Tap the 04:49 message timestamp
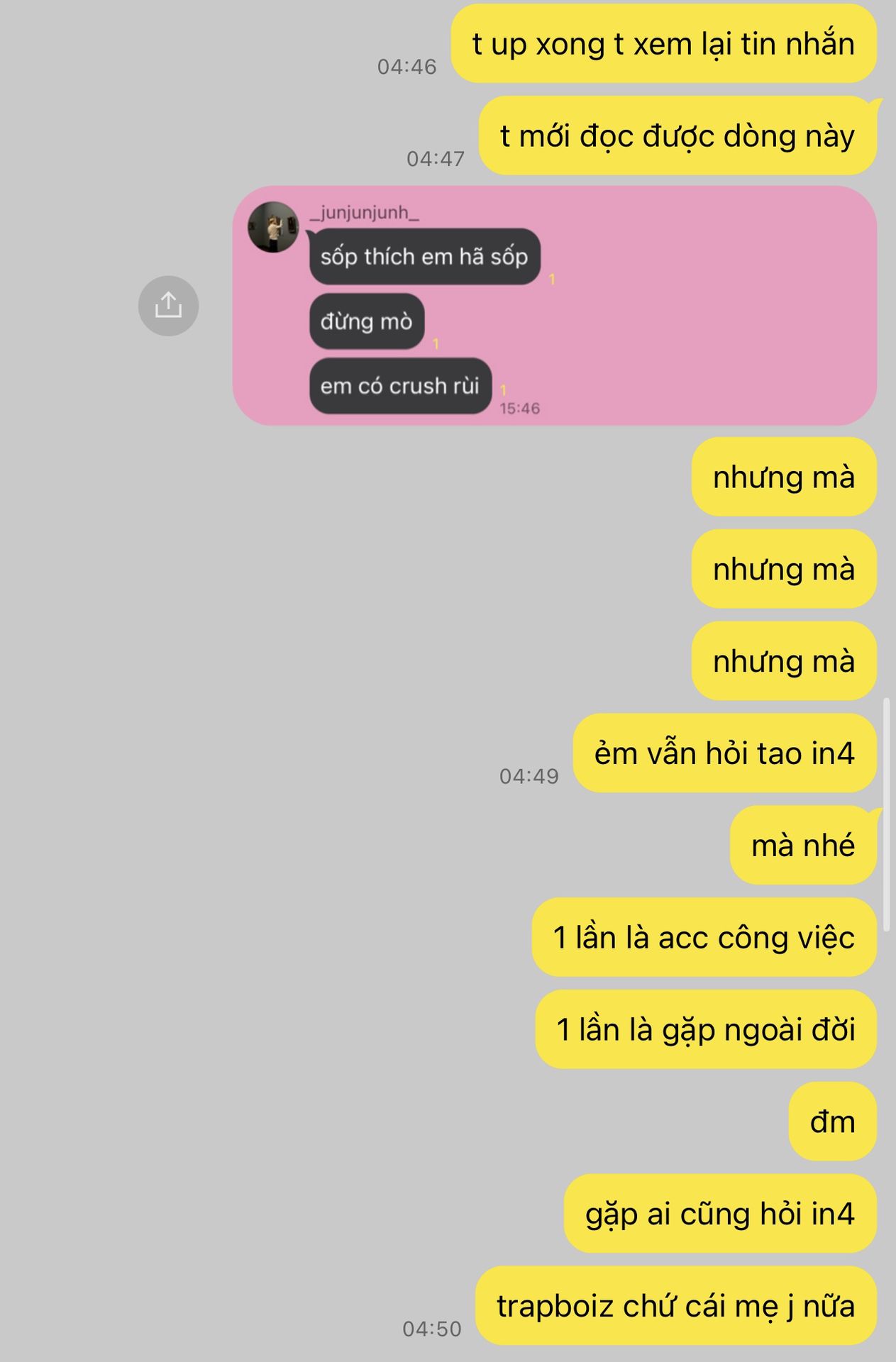Image resolution: width=896 pixels, height=1362 pixels. 529,776
